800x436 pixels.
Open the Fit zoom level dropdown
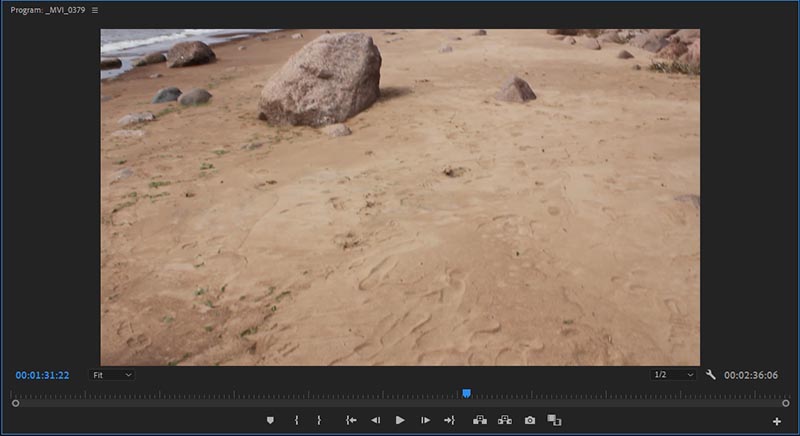112,375
